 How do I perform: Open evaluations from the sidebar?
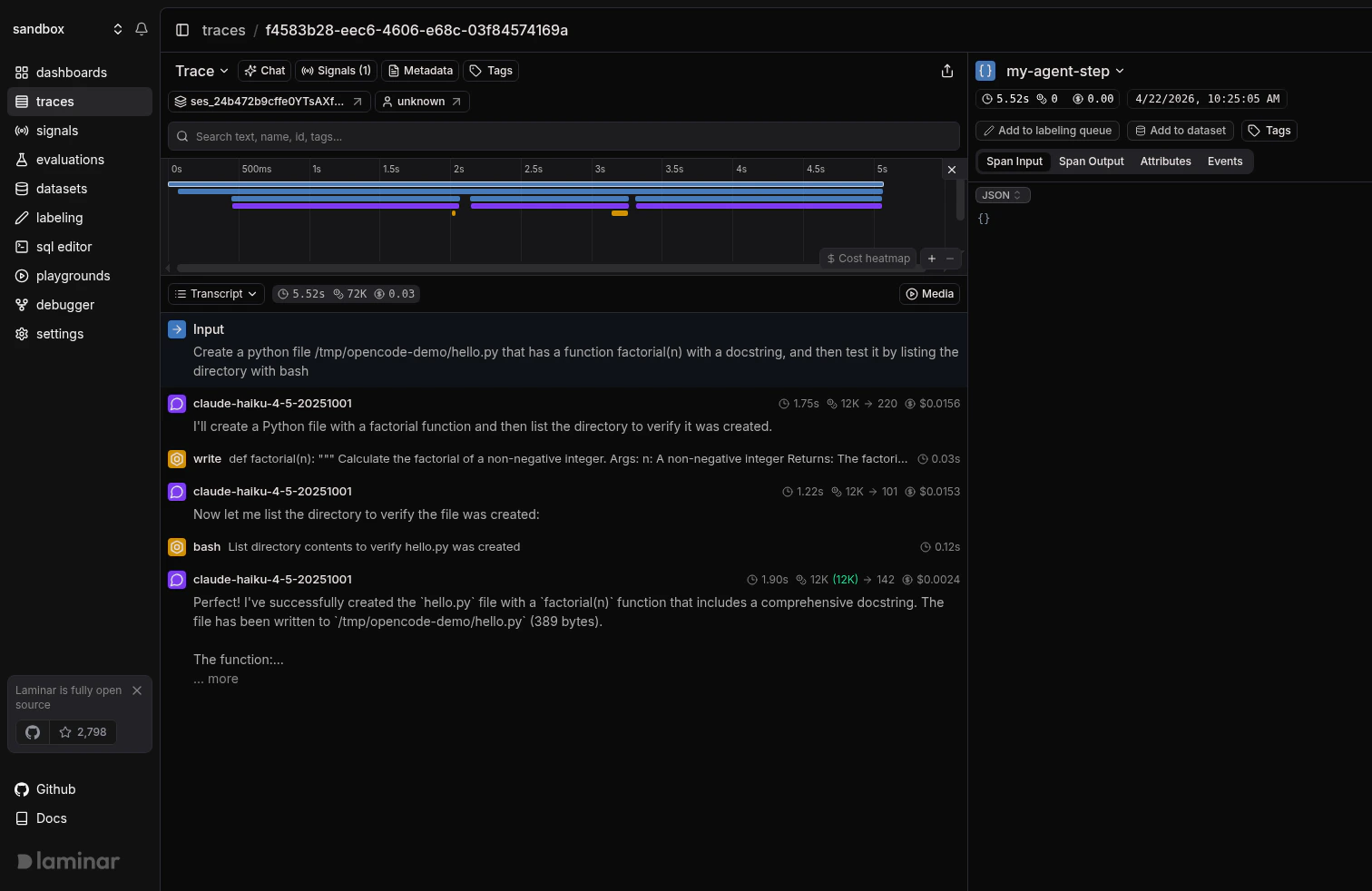coord(70,159)
